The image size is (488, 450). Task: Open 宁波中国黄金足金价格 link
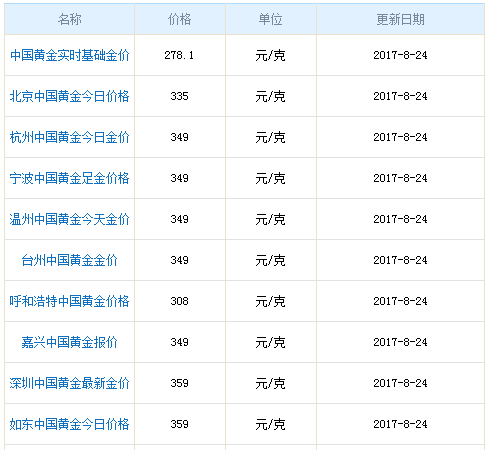pos(70,178)
